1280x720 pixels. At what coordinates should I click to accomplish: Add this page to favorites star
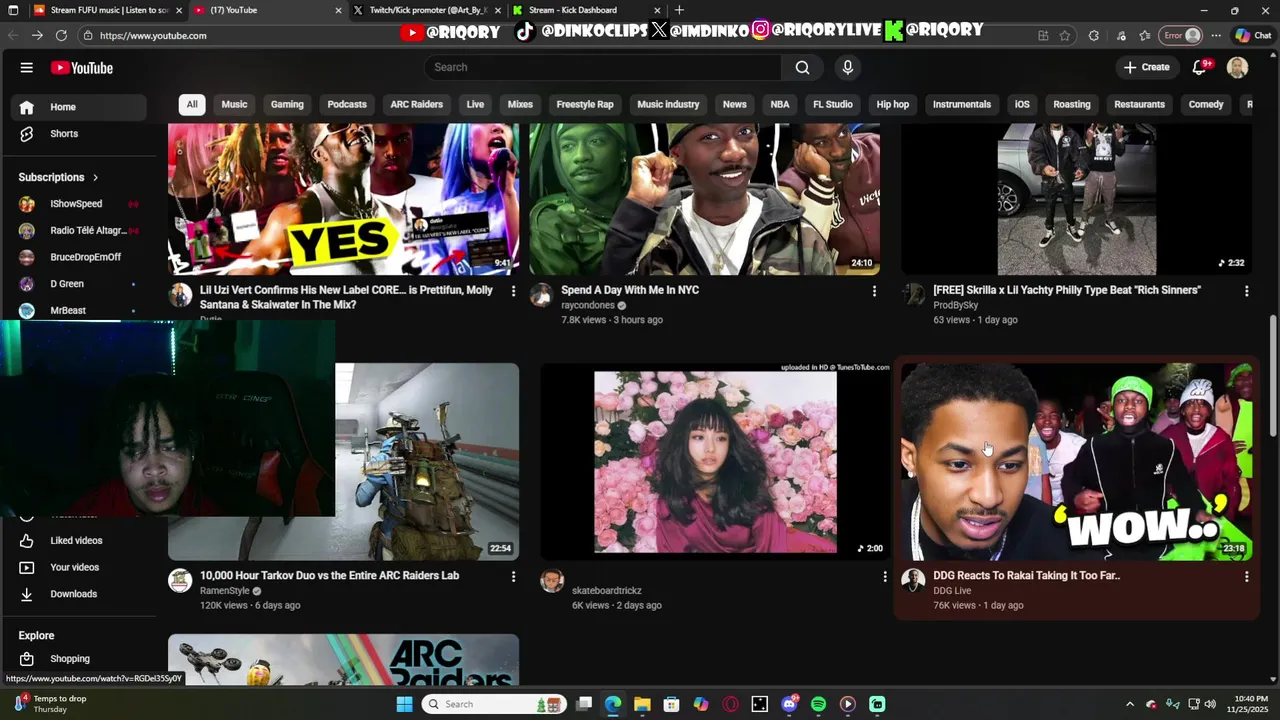click(x=1065, y=35)
